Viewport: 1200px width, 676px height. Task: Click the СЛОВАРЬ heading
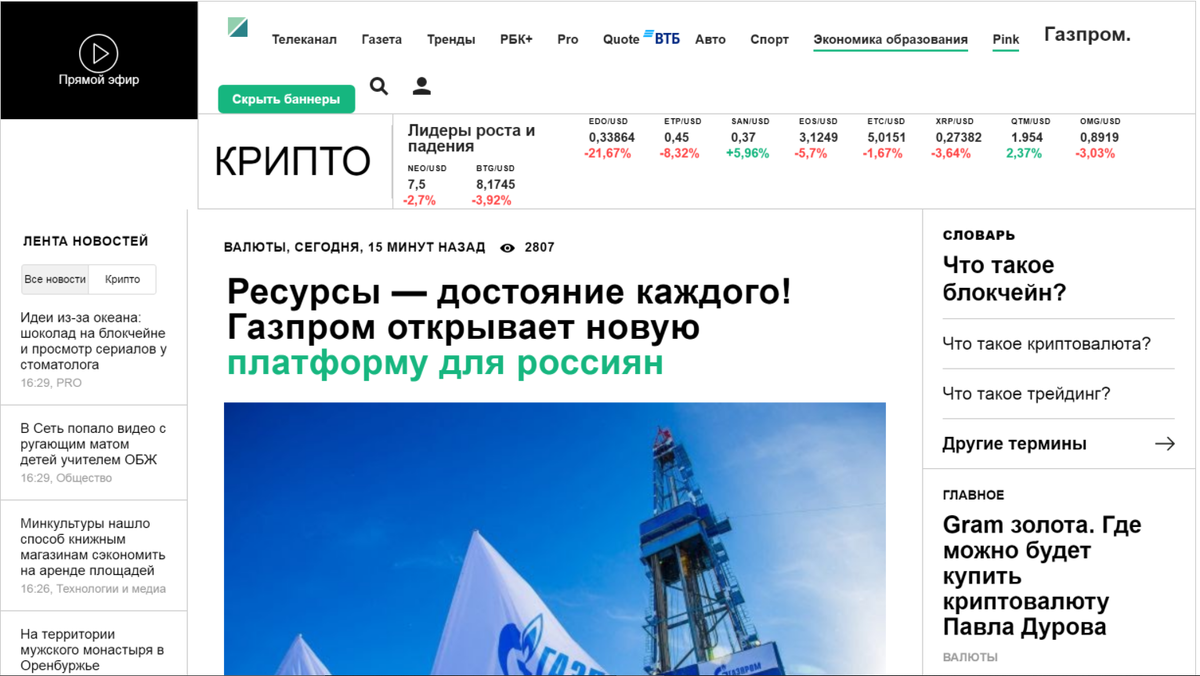coord(979,235)
